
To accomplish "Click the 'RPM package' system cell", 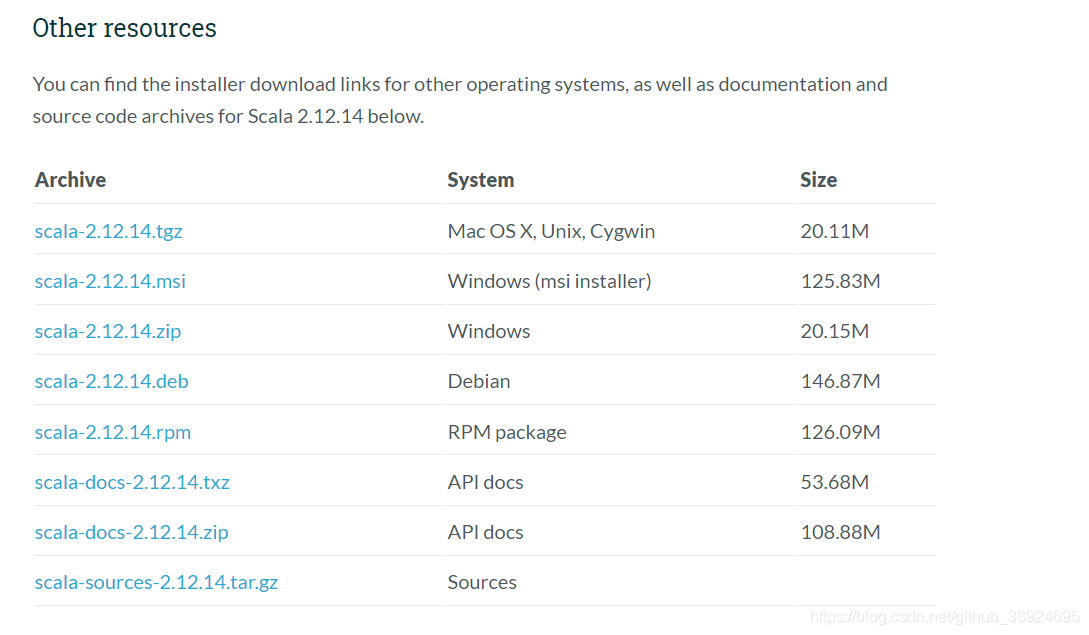I will click(x=507, y=432).
